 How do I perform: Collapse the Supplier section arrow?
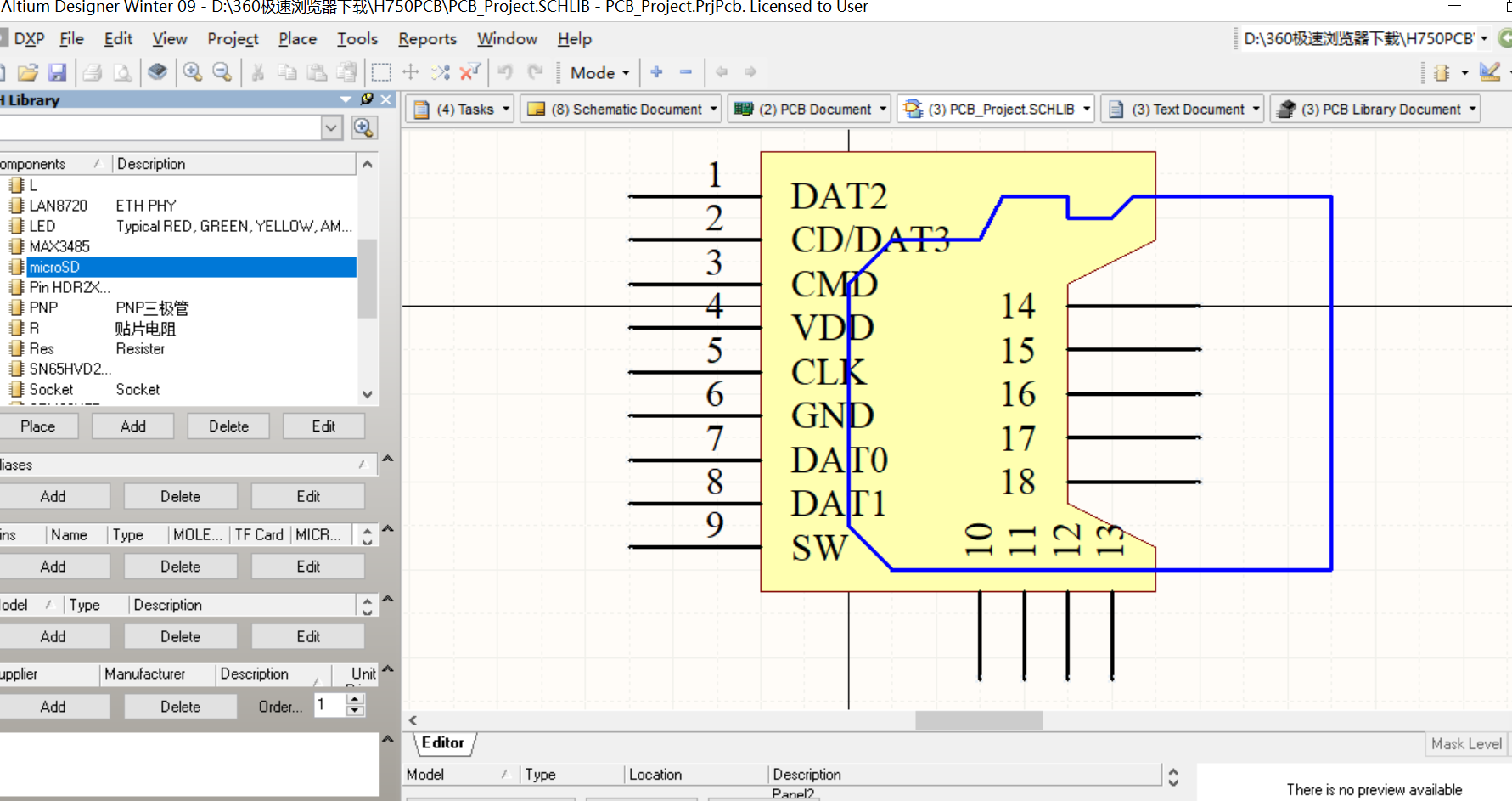[x=388, y=668]
